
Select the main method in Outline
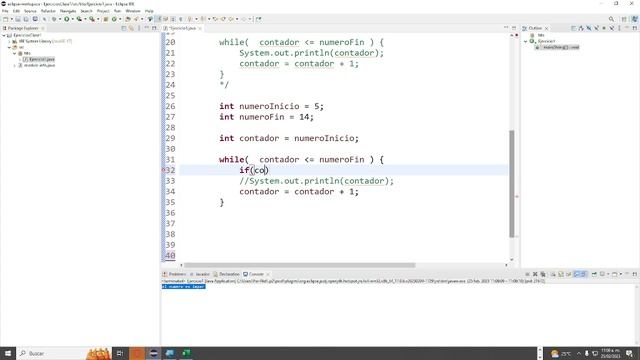(x=558, y=47)
